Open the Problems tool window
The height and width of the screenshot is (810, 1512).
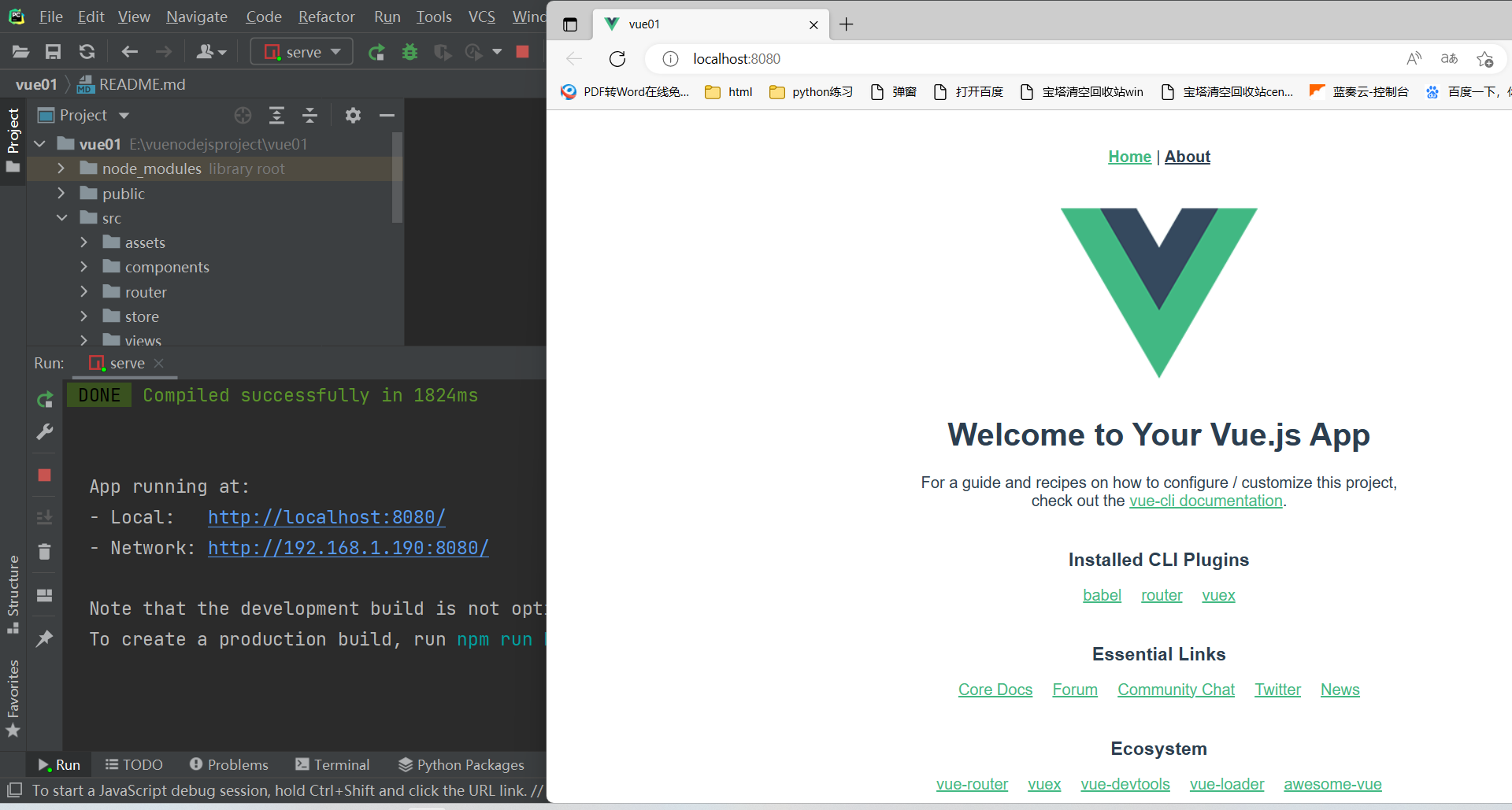[x=229, y=765]
